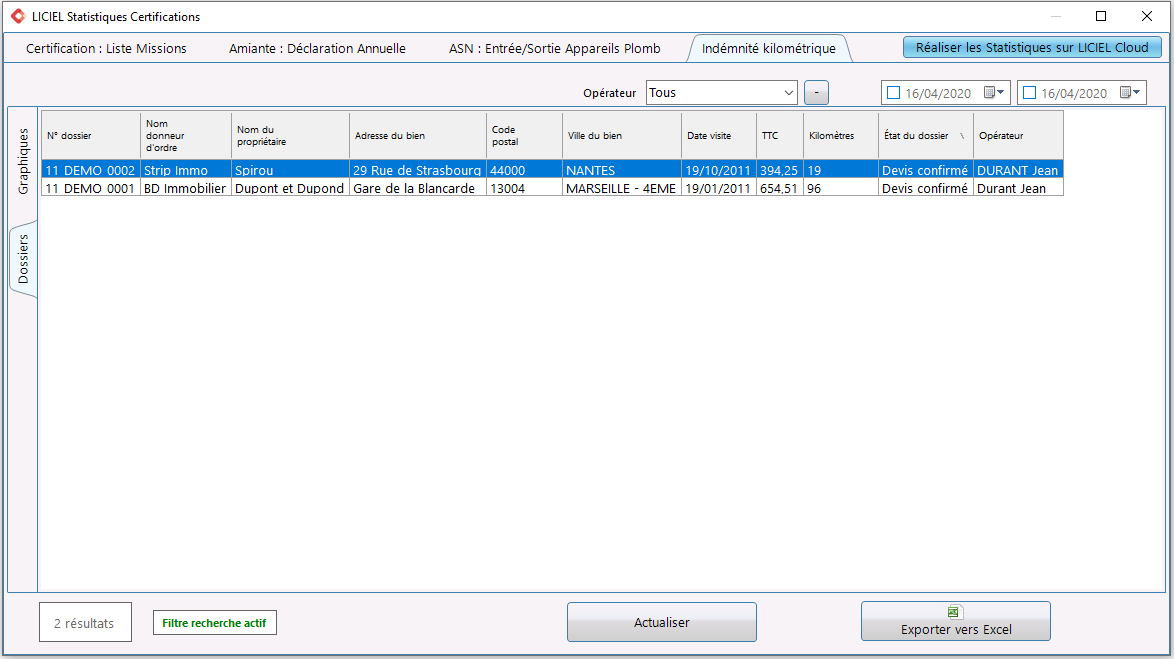Open ASN : Entrée/Sortie Appareils Plomb tab
The height and width of the screenshot is (659, 1174).
tap(555, 48)
